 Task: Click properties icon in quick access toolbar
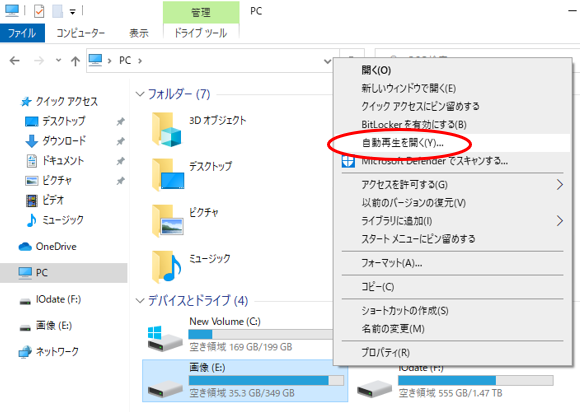tap(39, 11)
